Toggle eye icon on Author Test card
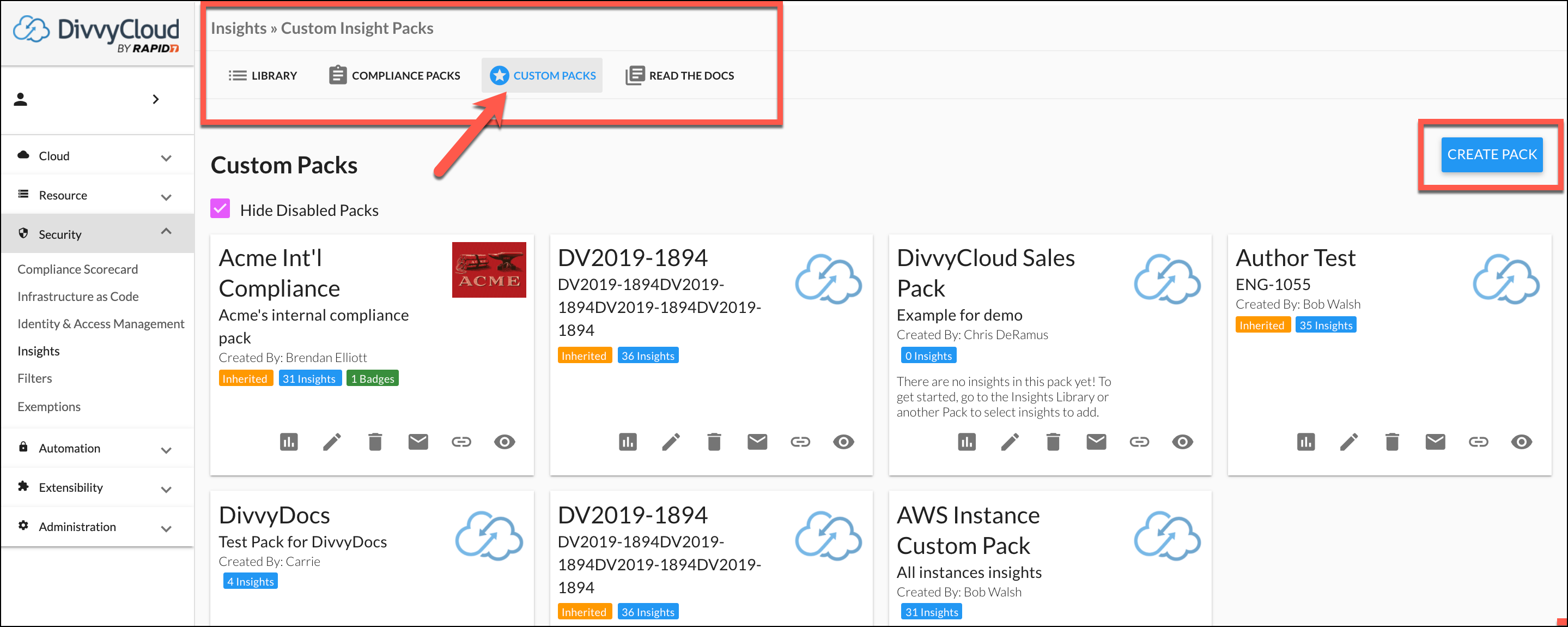 [x=1522, y=442]
